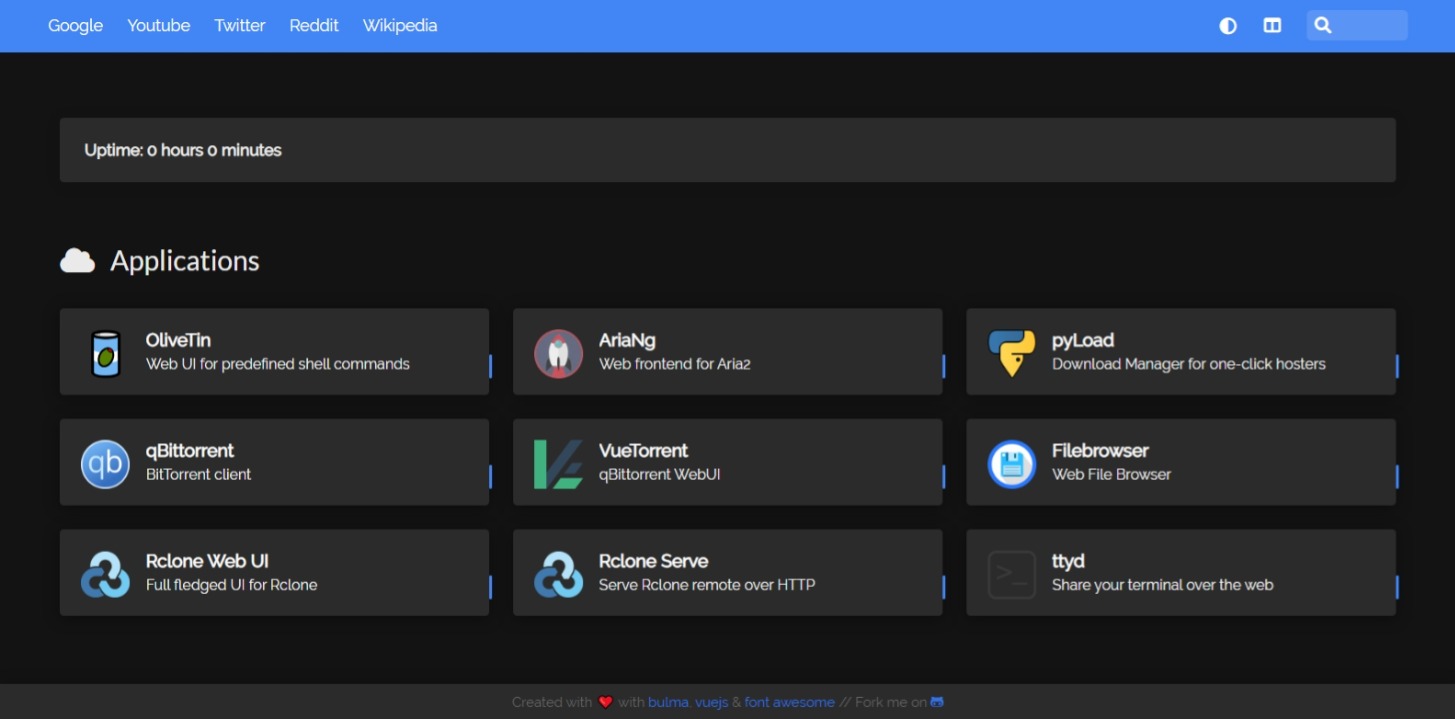Open the Rclone Serve title
Screen dimensions: 1455x719
(653, 561)
